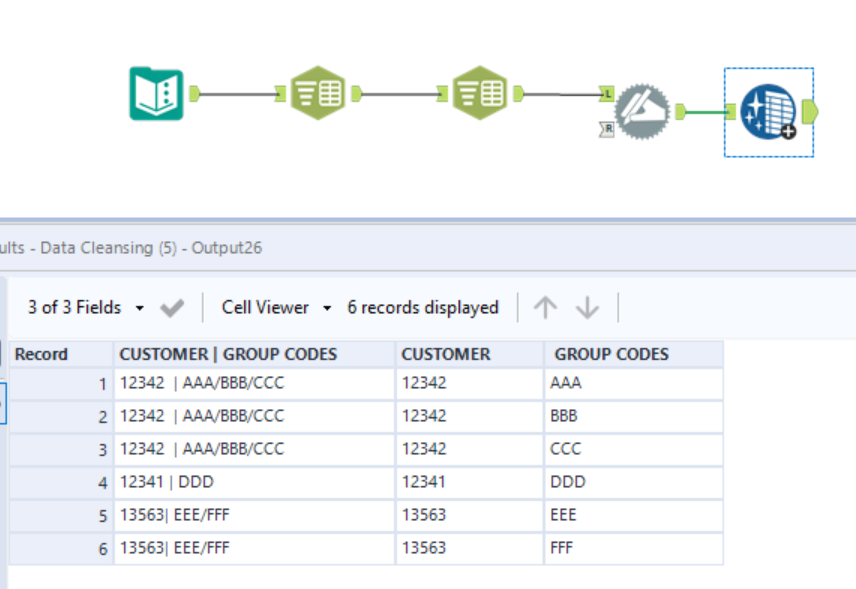This screenshot has height=589, width=856.
Task: Click the gray checkmark apply icon
Action: click(x=172, y=308)
